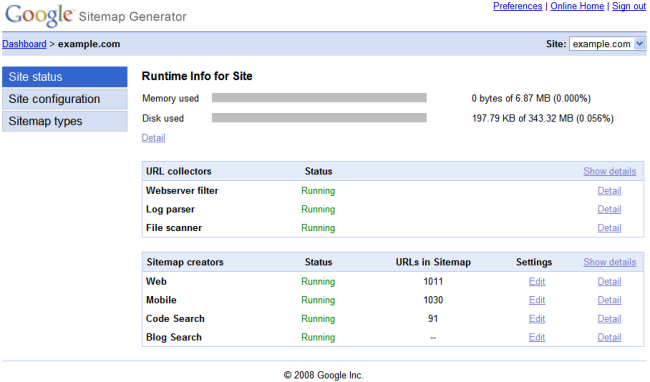Open Detail for File scanner
This screenshot has height=382, width=650.
point(609,228)
